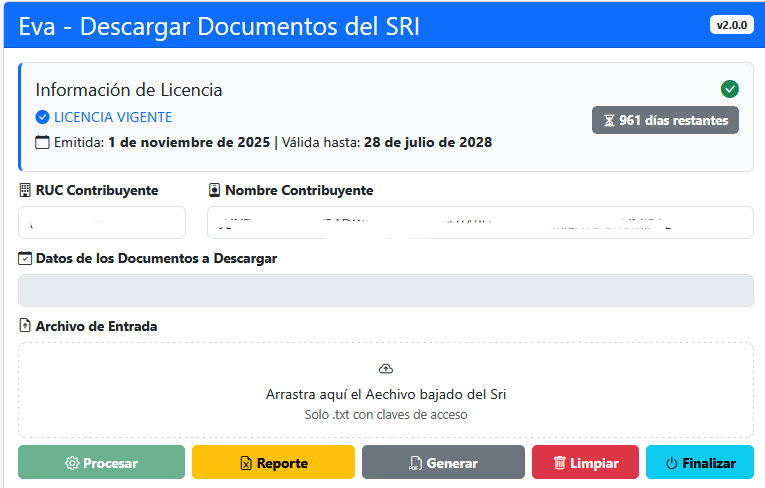Click the calendar-check icon beside Datos de los Documentos
Viewport: 765px width, 488px height.
pyautogui.click(x=25, y=258)
